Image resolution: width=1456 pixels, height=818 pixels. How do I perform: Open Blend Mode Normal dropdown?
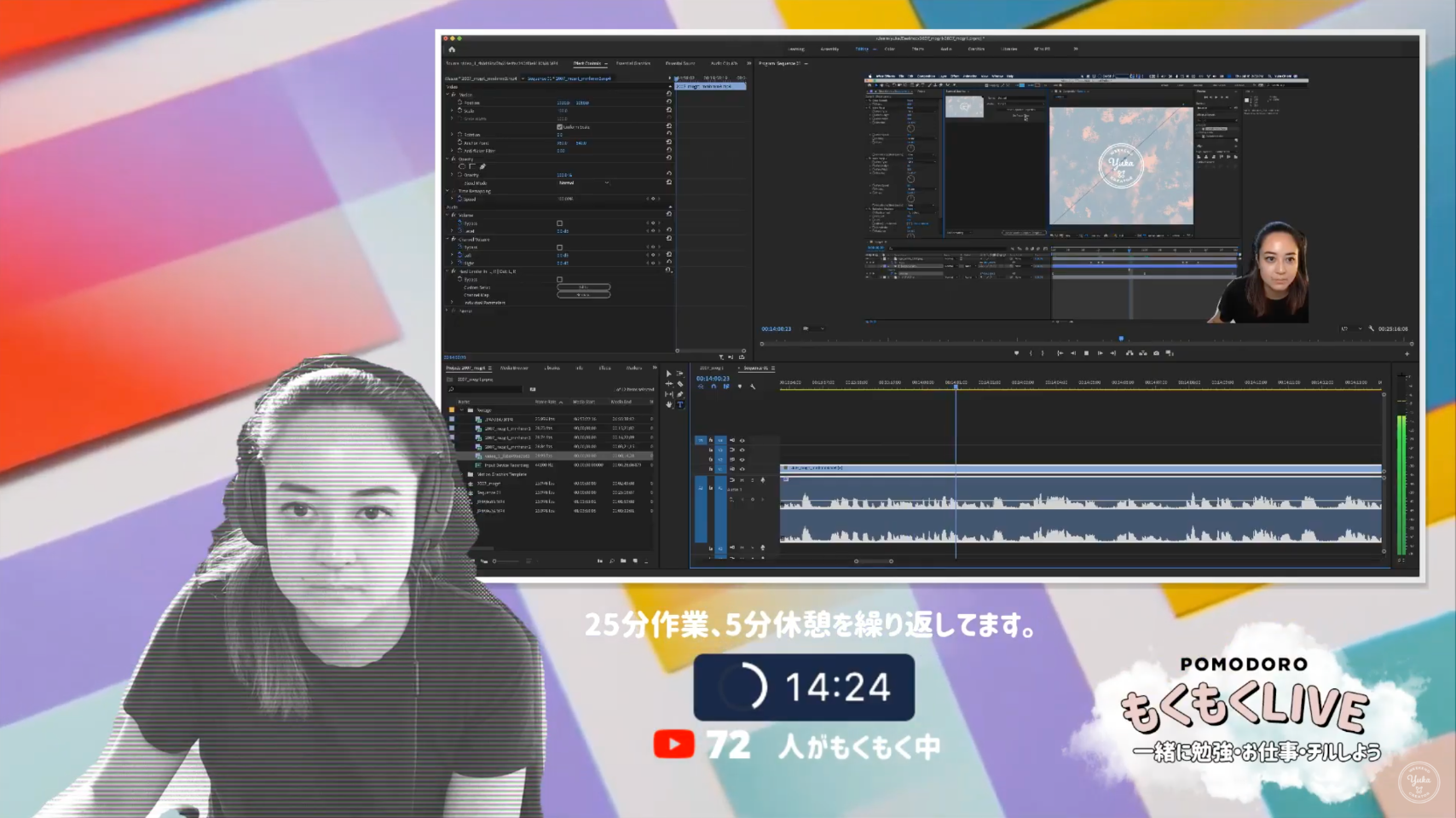[x=584, y=183]
